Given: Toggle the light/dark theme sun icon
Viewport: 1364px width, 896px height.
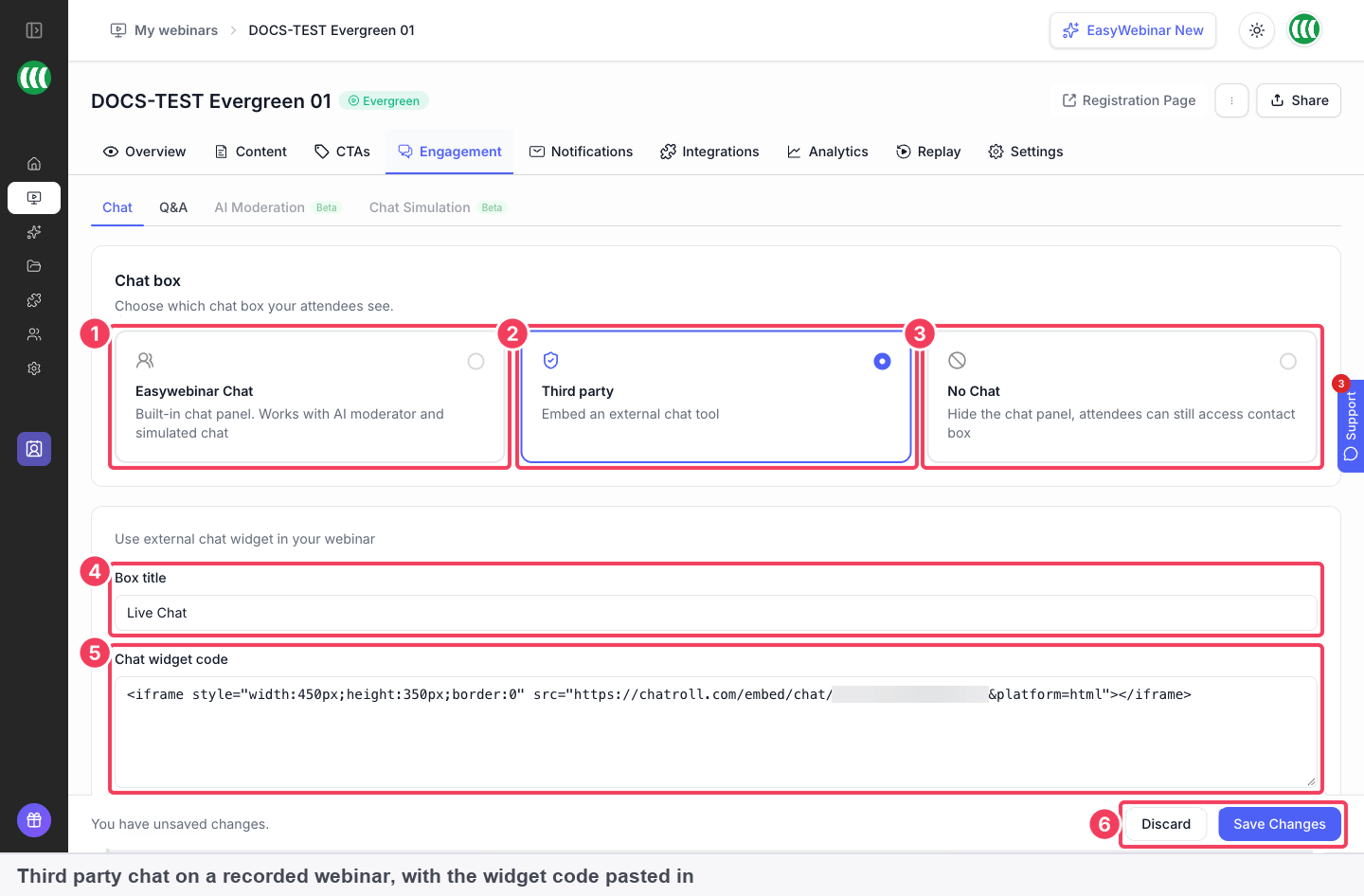Looking at the screenshot, I should 1257,30.
